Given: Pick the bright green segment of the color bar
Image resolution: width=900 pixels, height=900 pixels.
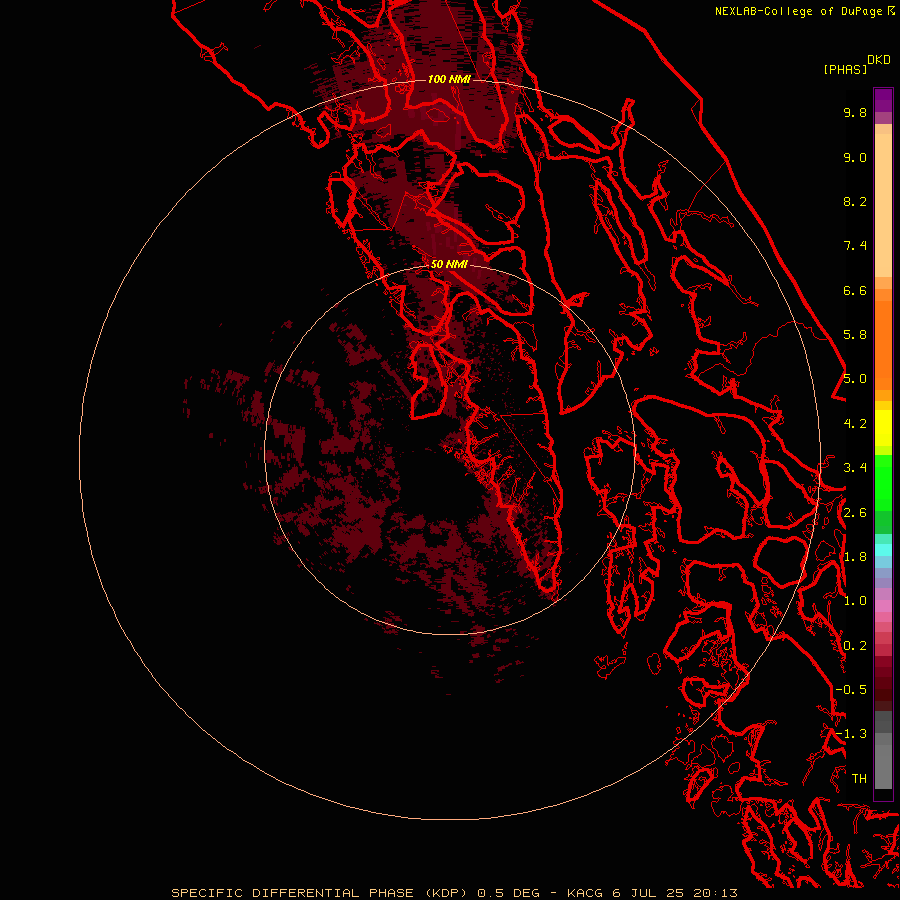Looking at the screenshot, I should [883, 482].
